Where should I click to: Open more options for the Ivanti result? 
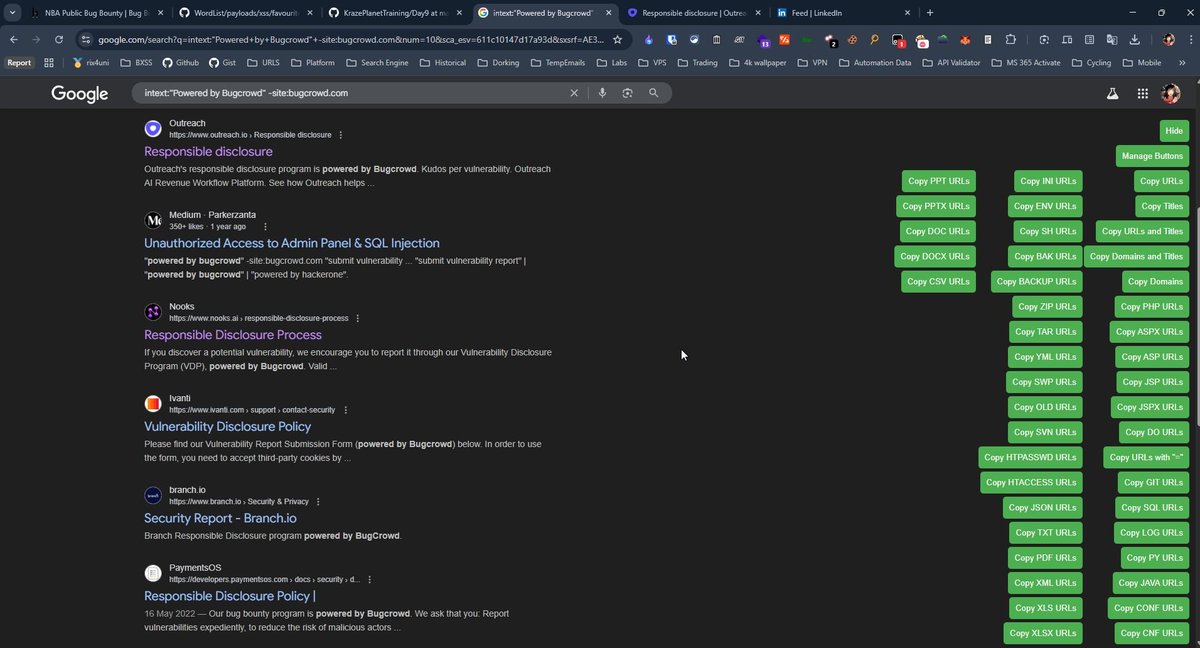tap(345, 410)
